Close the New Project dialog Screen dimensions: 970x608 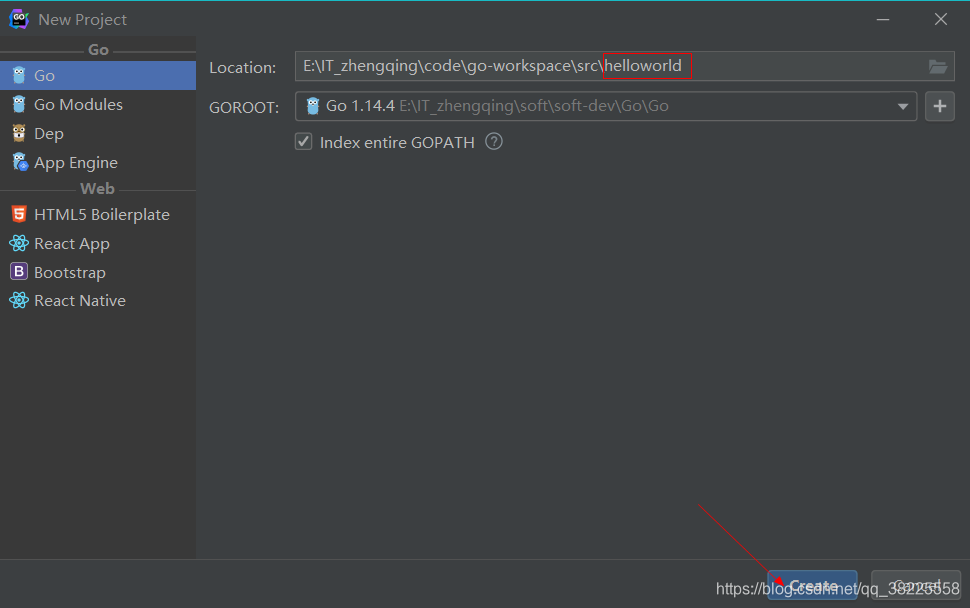pos(941,20)
